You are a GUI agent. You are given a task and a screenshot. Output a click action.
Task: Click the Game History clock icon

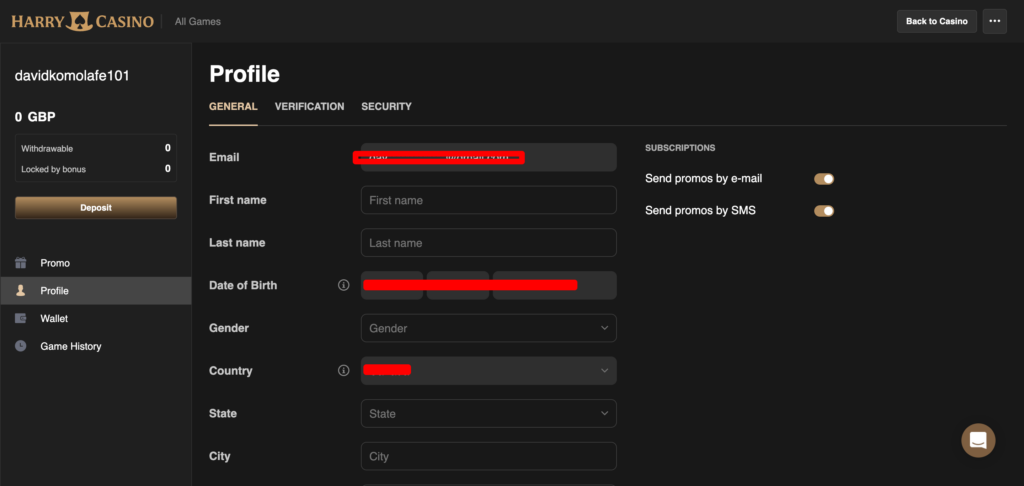pyautogui.click(x=21, y=346)
